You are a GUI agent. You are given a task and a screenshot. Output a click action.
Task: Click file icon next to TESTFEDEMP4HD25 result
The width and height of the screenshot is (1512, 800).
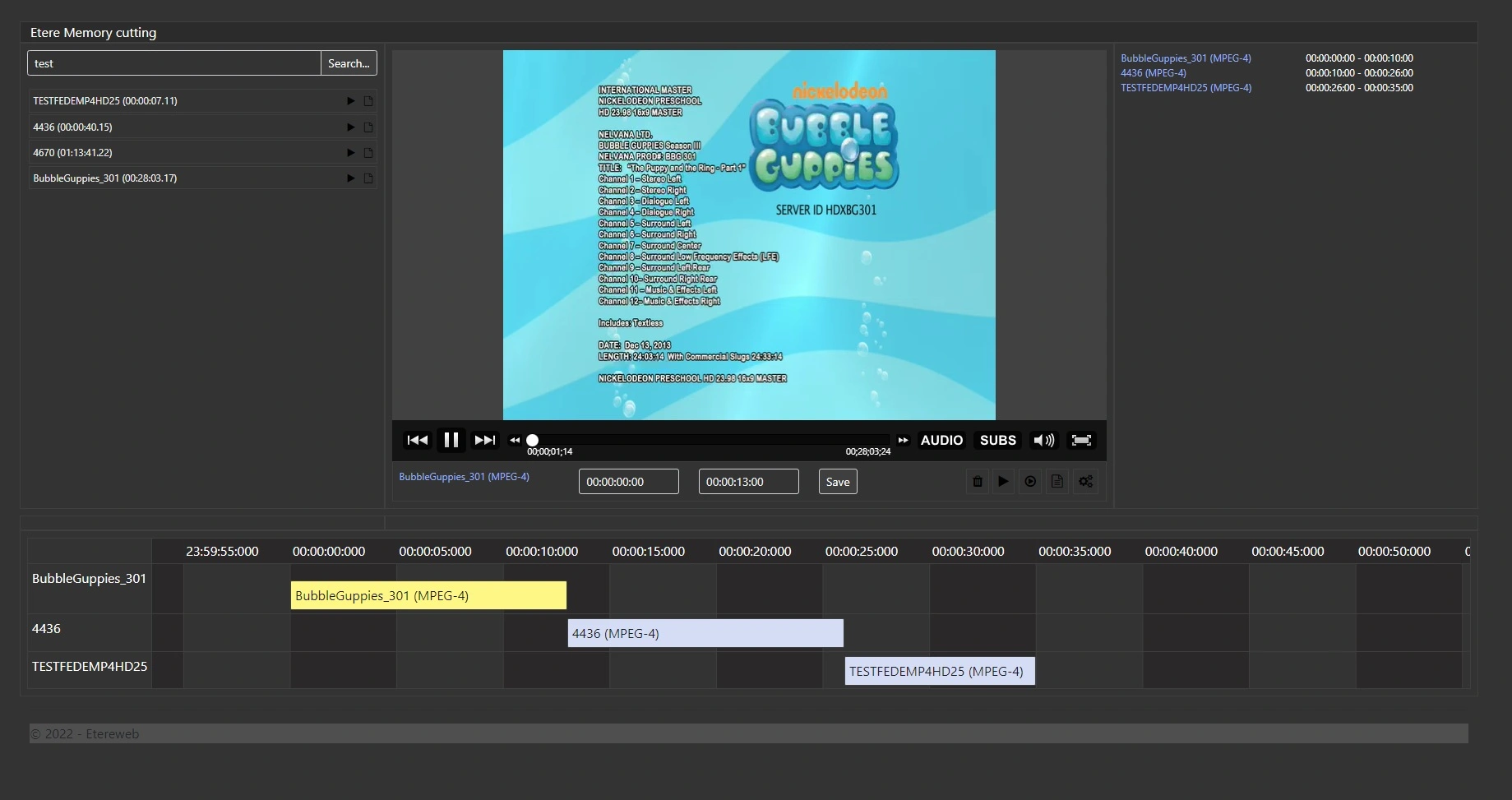click(368, 101)
